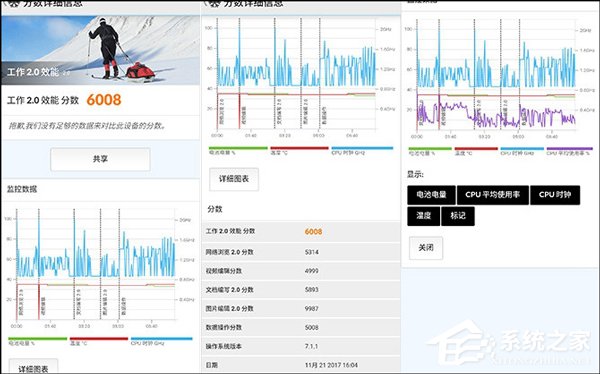Click the green 电池电量 % legend in right panel

click(x=430, y=151)
